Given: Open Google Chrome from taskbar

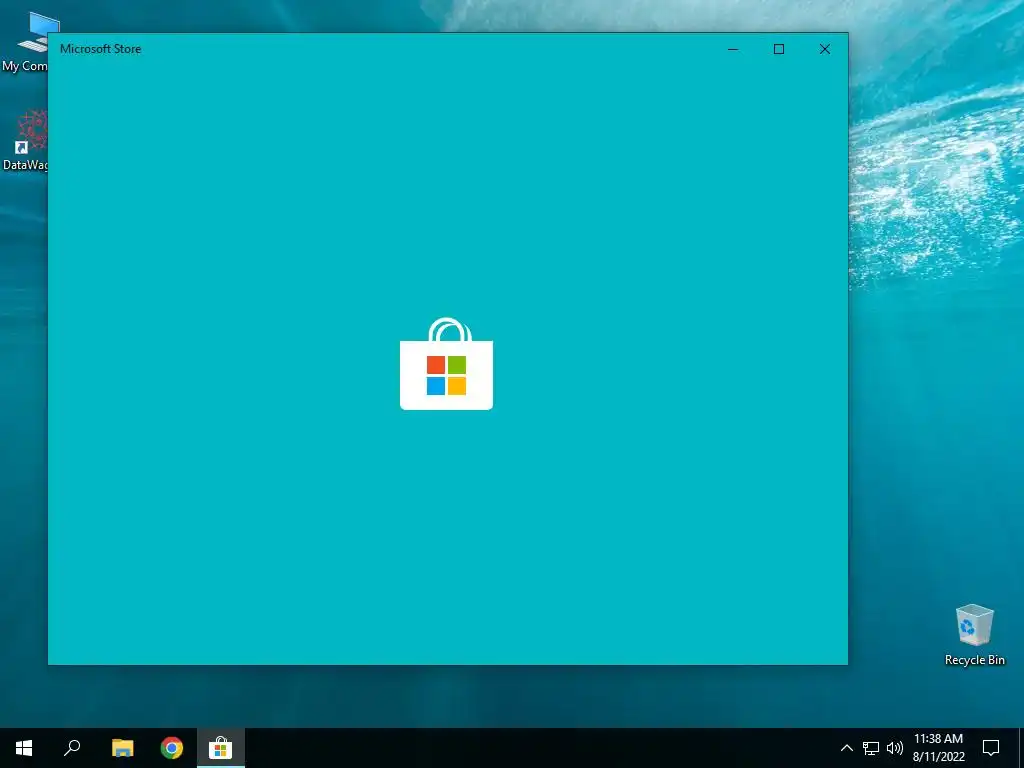Looking at the screenshot, I should [x=172, y=748].
